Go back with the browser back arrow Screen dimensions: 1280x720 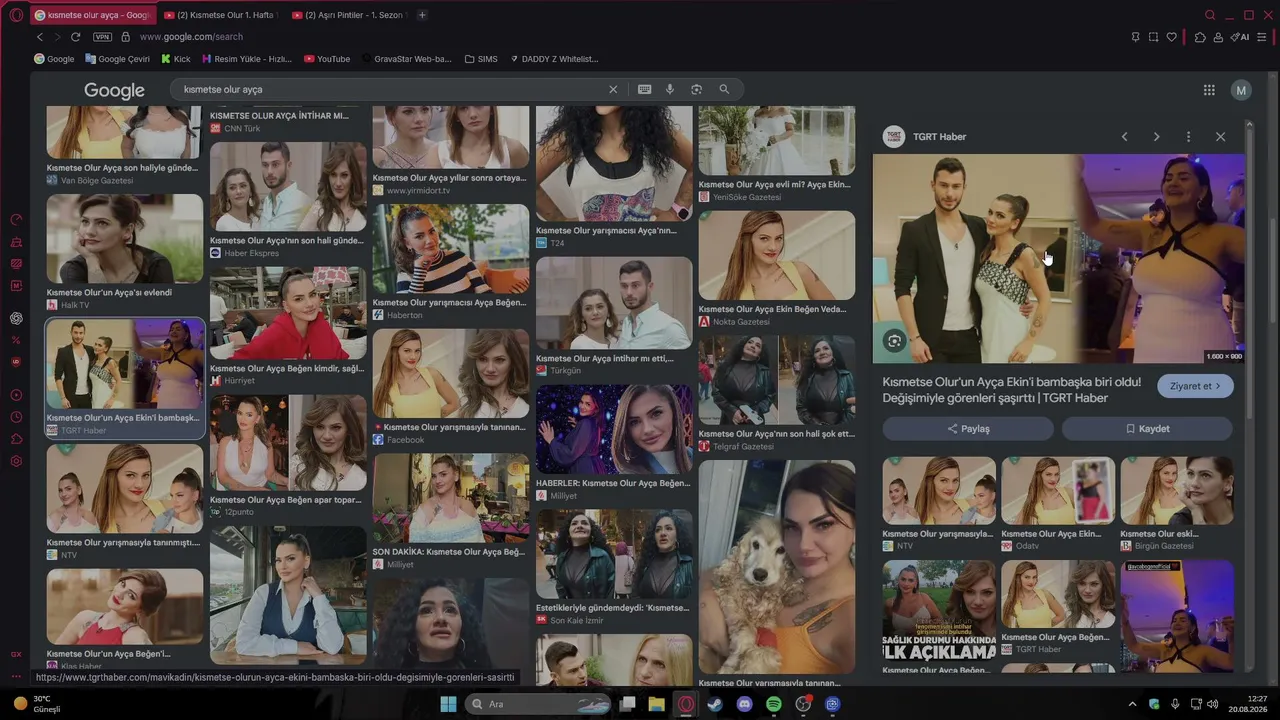point(40,37)
